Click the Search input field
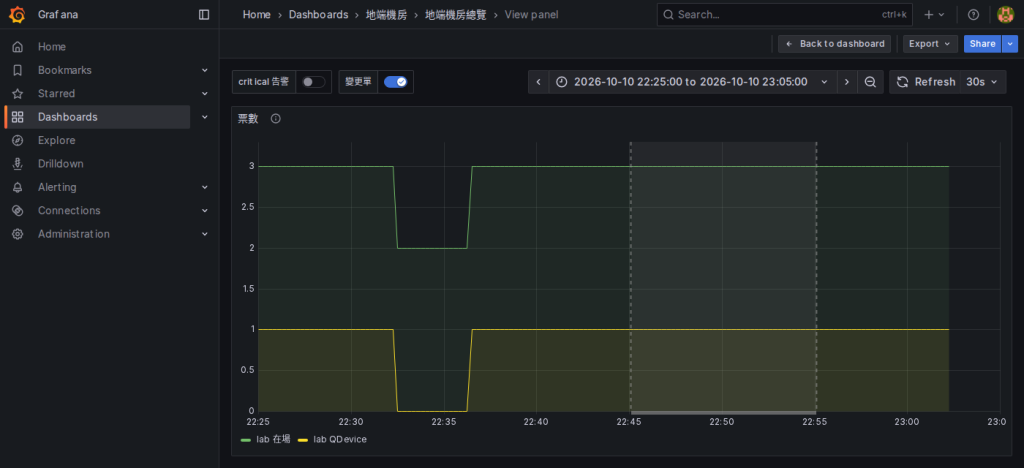The width and height of the screenshot is (1024, 468). [784, 14]
